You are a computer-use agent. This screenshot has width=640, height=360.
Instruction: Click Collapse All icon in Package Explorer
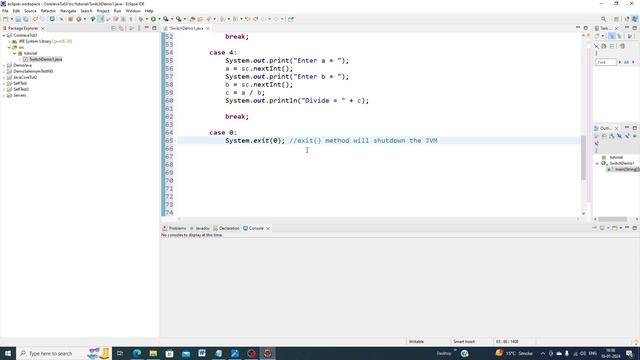coord(113,28)
